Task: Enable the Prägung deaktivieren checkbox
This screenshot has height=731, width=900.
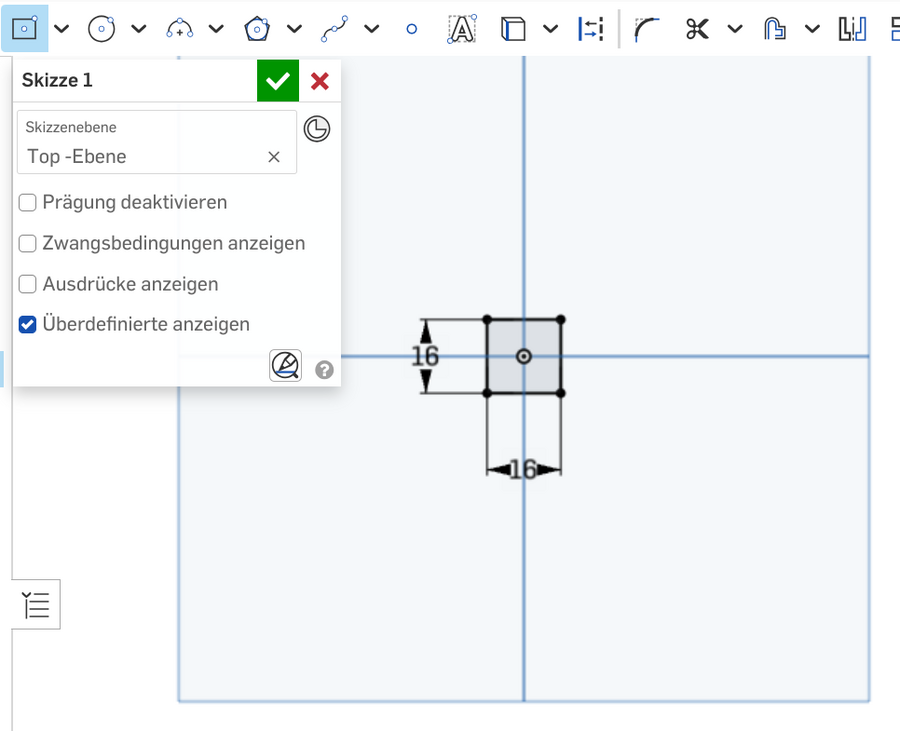Action: (x=27, y=202)
